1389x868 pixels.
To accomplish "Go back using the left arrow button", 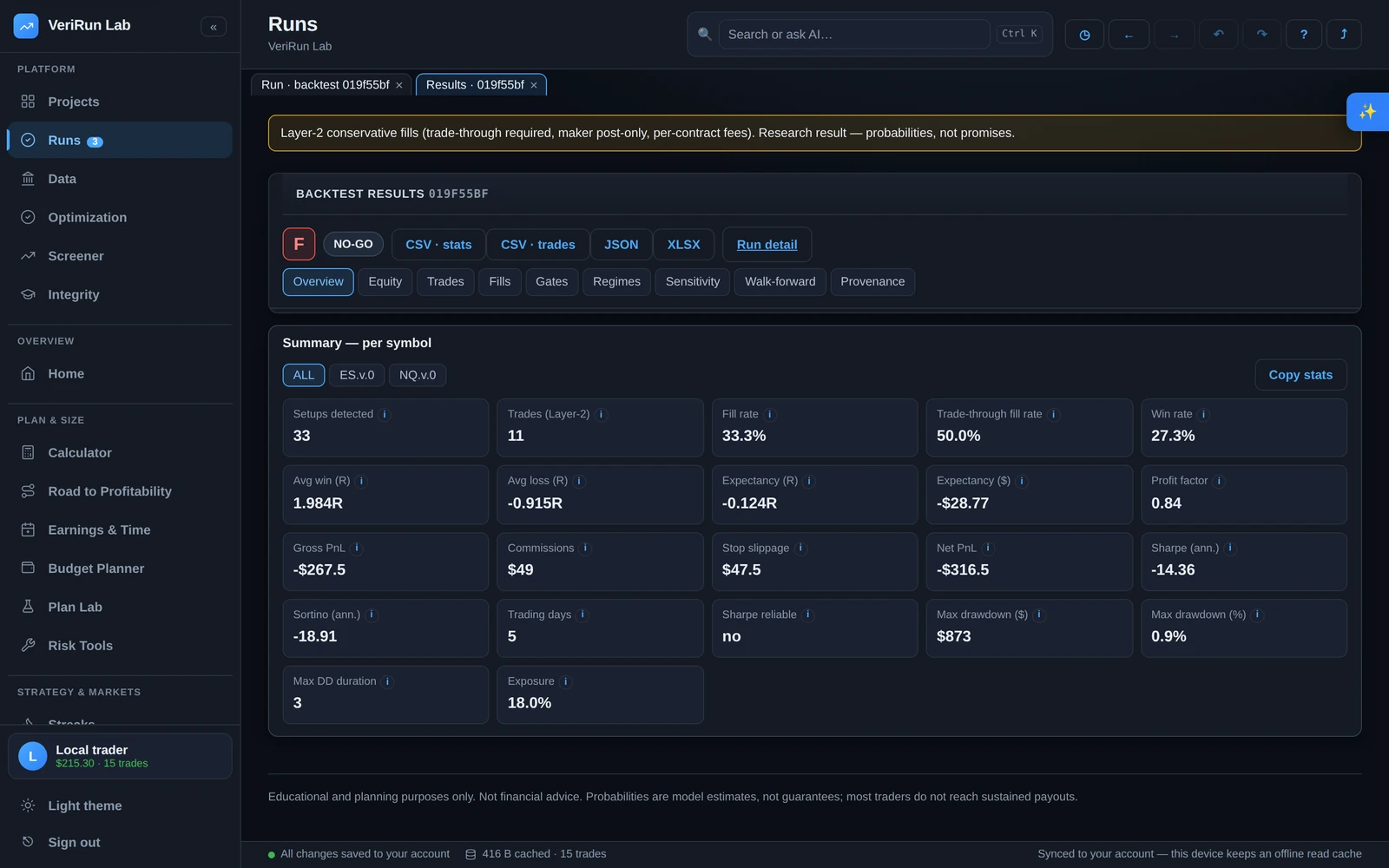I will click(x=1129, y=35).
